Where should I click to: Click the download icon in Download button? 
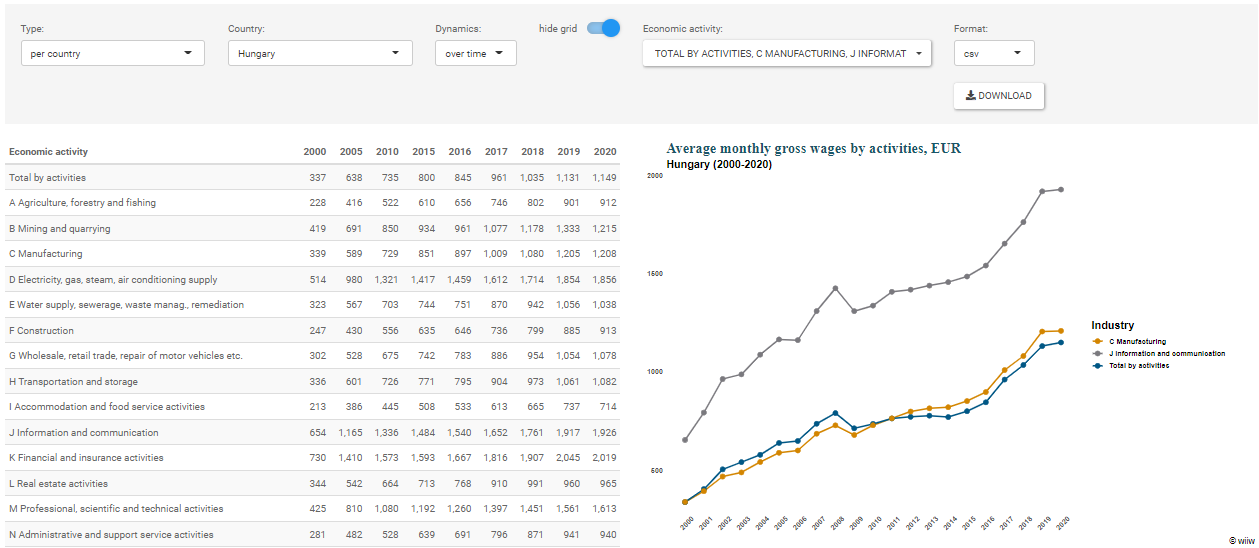click(x=970, y=96)
